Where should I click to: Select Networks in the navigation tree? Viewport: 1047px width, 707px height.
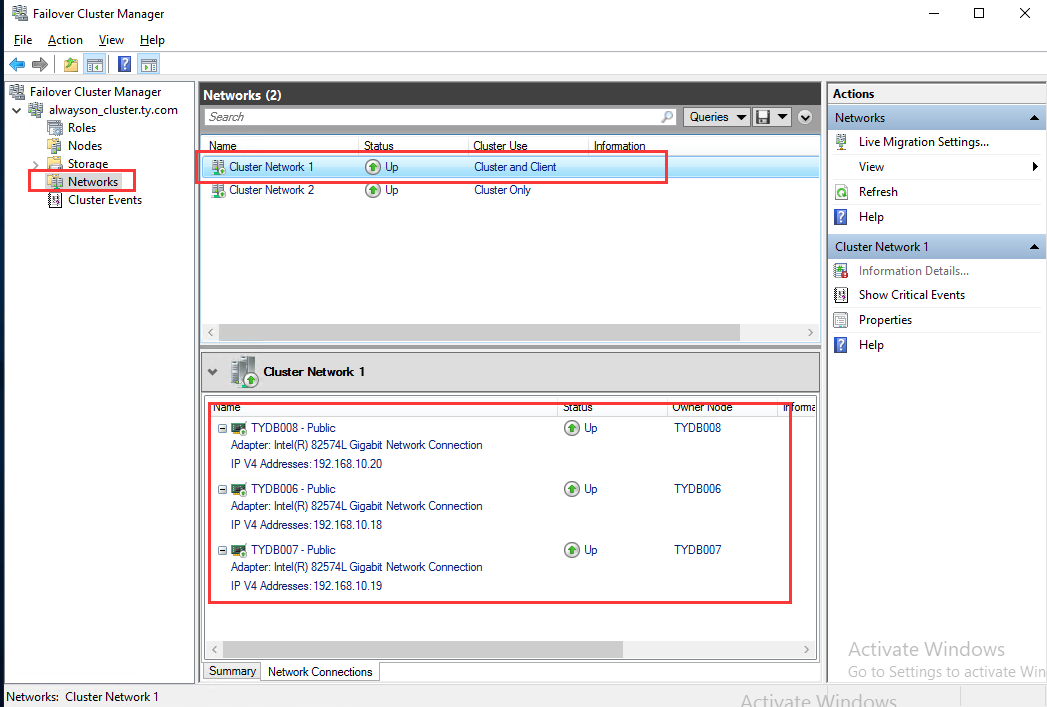93,182
